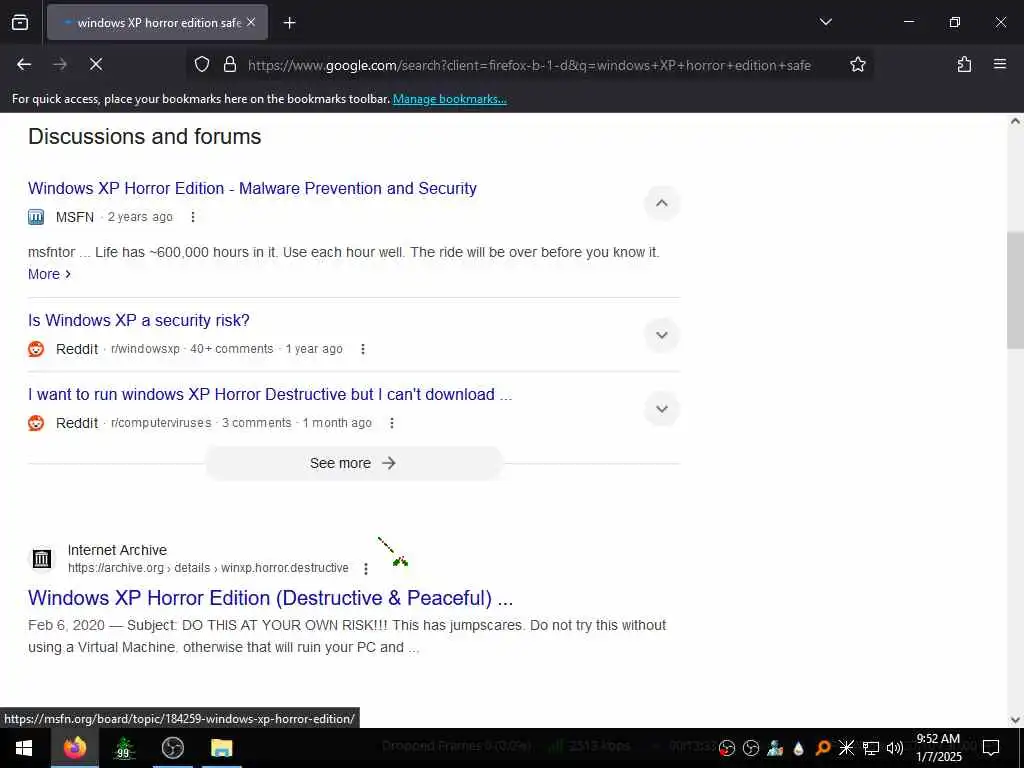Image resolution: width=1024 pixels, height=768 pixels.
Task: Click the scrollbar down arrow
Action: click(x=1015, y=720)
